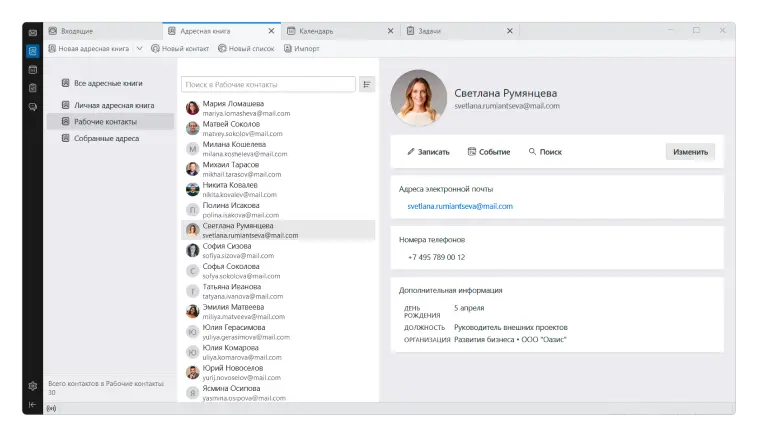The height and width of the screenshot is (437, 758).
Task: Select contact Михаил Тарасов
Action: tap(278, 169)
